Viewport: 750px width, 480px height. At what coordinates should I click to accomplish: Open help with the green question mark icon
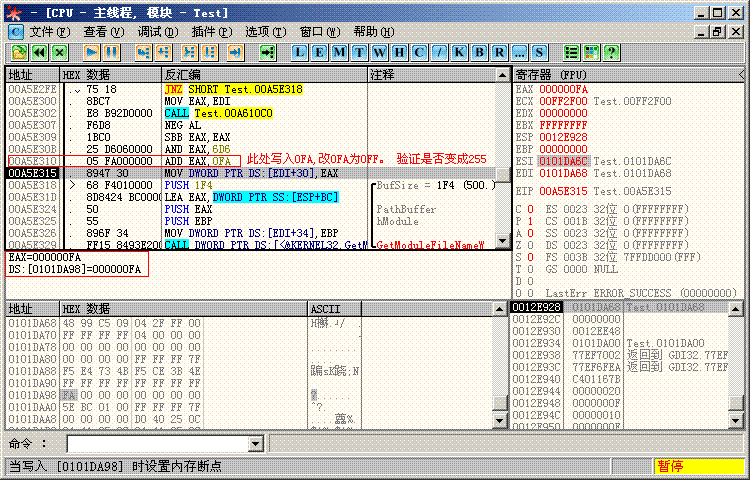[611, 52]
